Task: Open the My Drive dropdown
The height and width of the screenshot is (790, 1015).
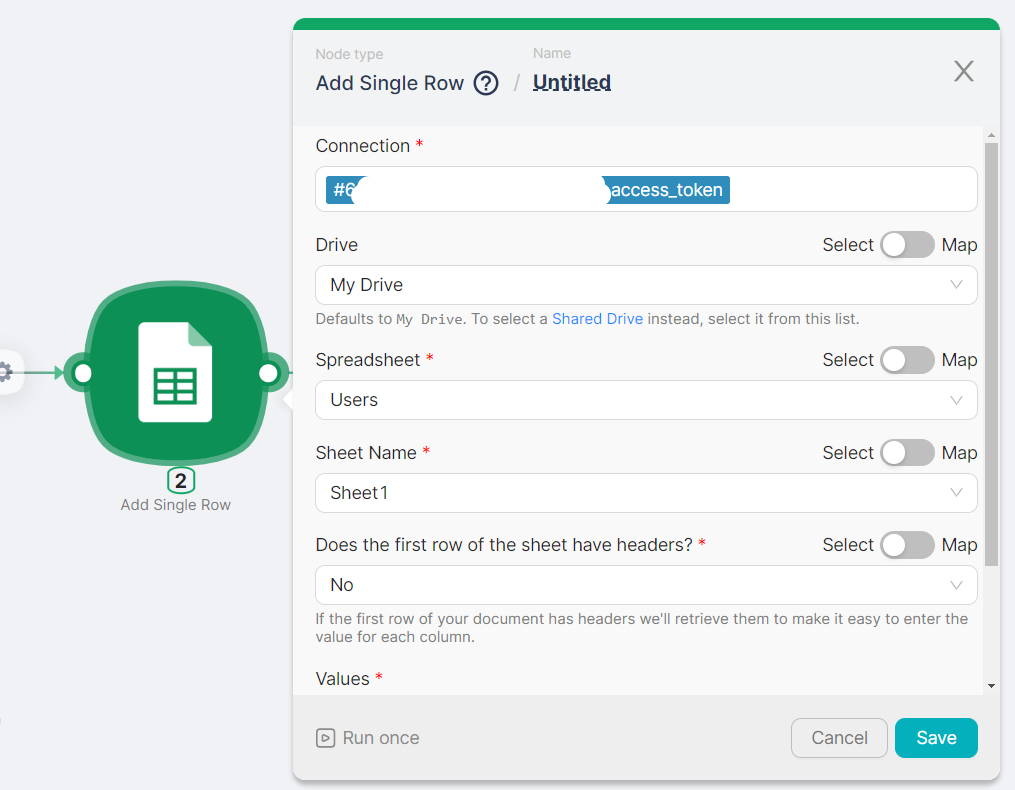Action: (645, 285)
